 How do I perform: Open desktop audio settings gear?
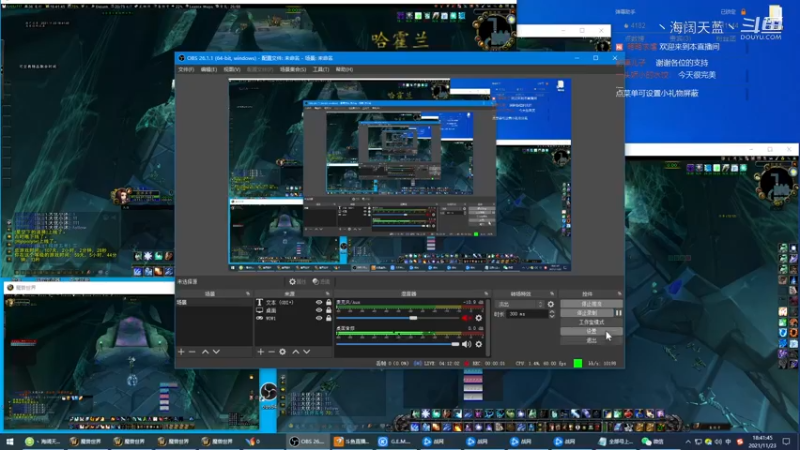pos(479,344)
